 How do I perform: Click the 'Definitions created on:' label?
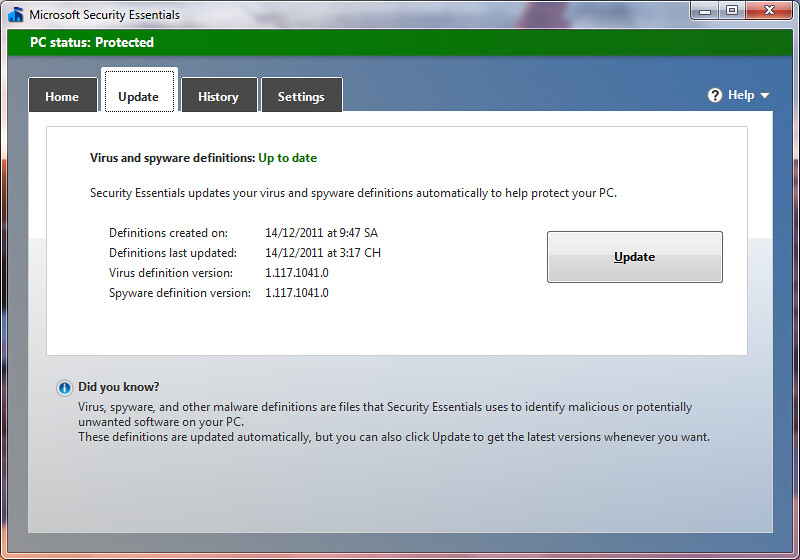[x=168, y=233]
